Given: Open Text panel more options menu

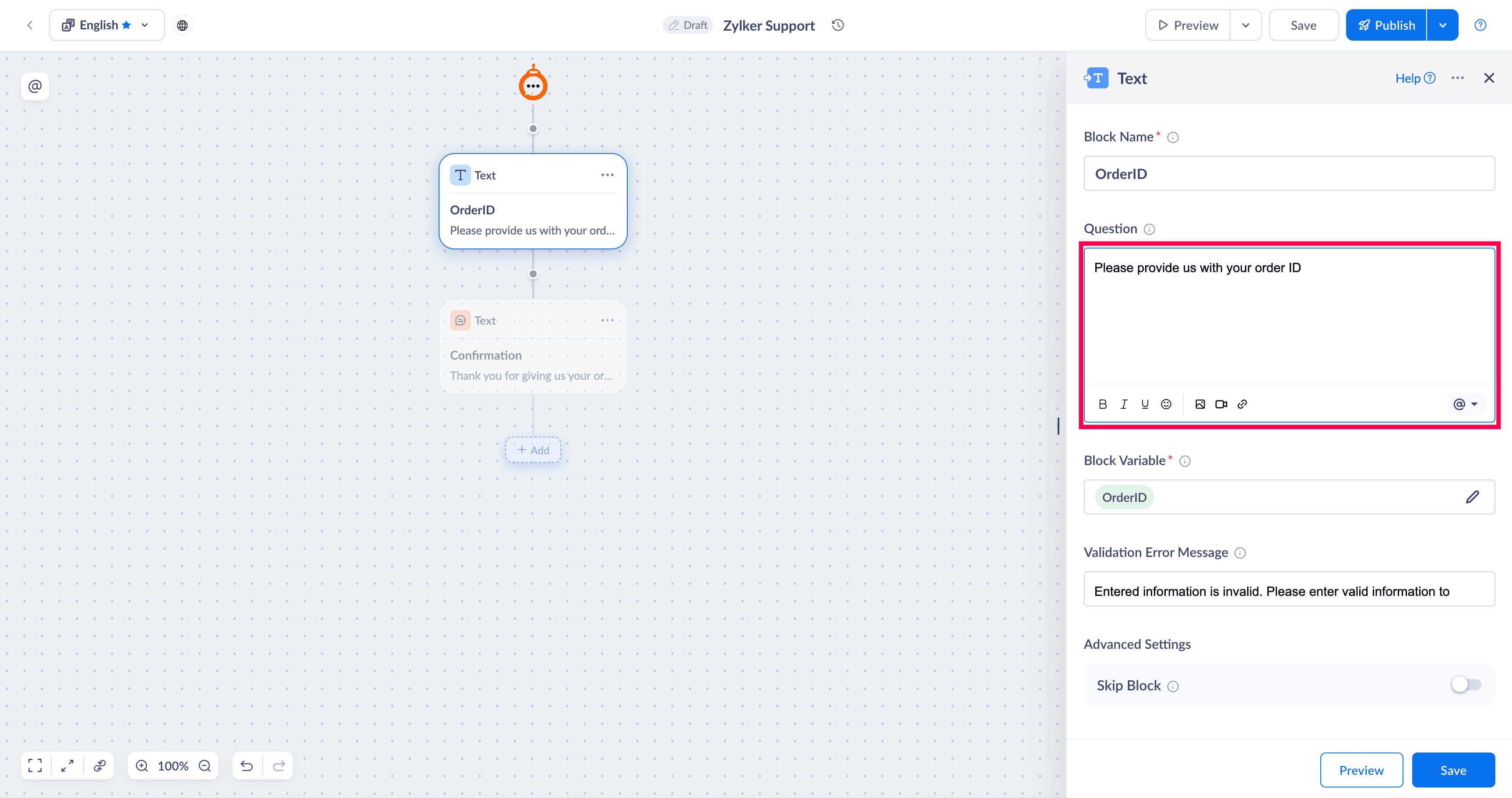Looking at the screenshot, I should [x=1457, y=78].
